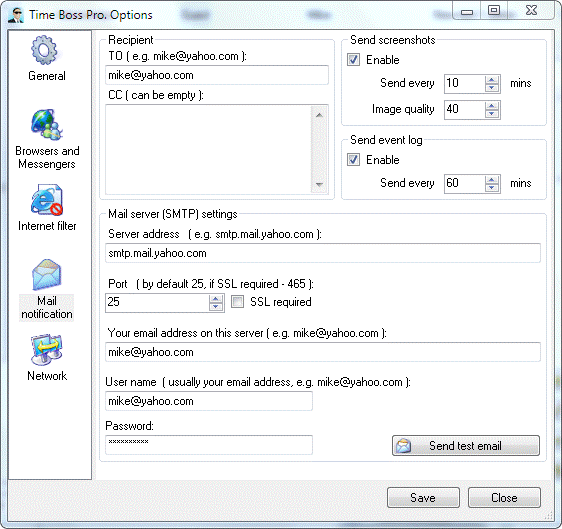Increase the Port number with up arrow

pos(215,299)
